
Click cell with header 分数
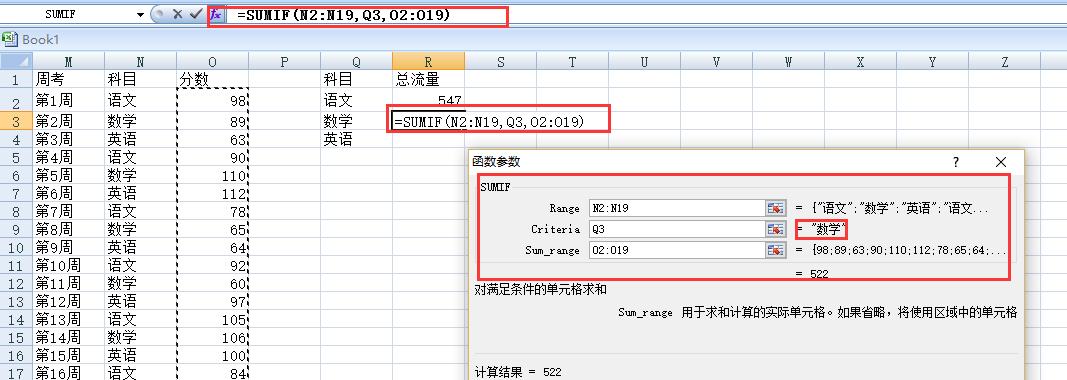click(x=212, y=80)
